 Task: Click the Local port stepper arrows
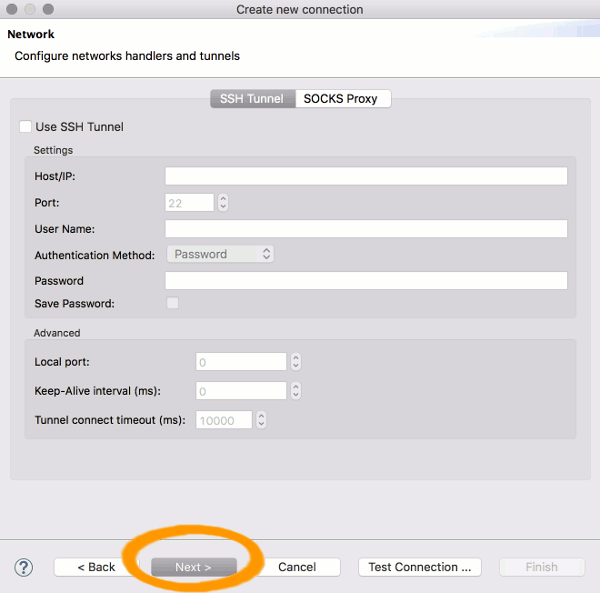[x=296, y=362]
